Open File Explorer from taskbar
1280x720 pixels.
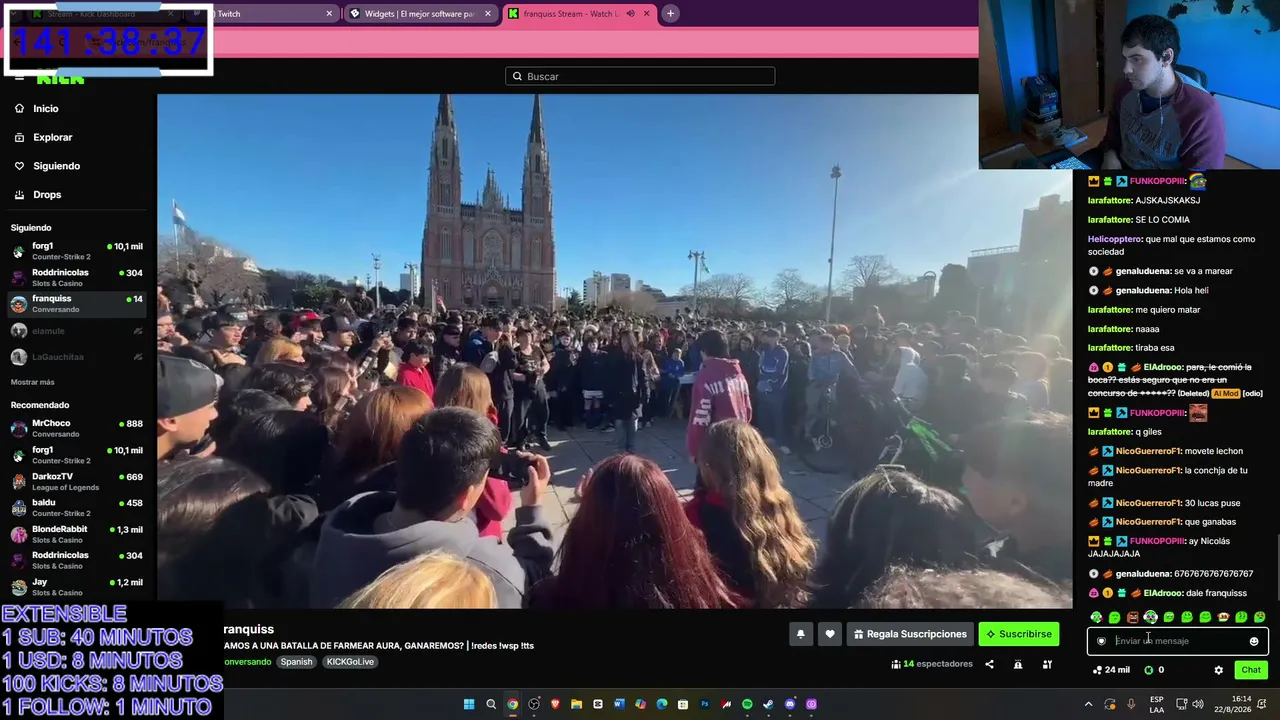pyautogui.click(x=576, y=704)
